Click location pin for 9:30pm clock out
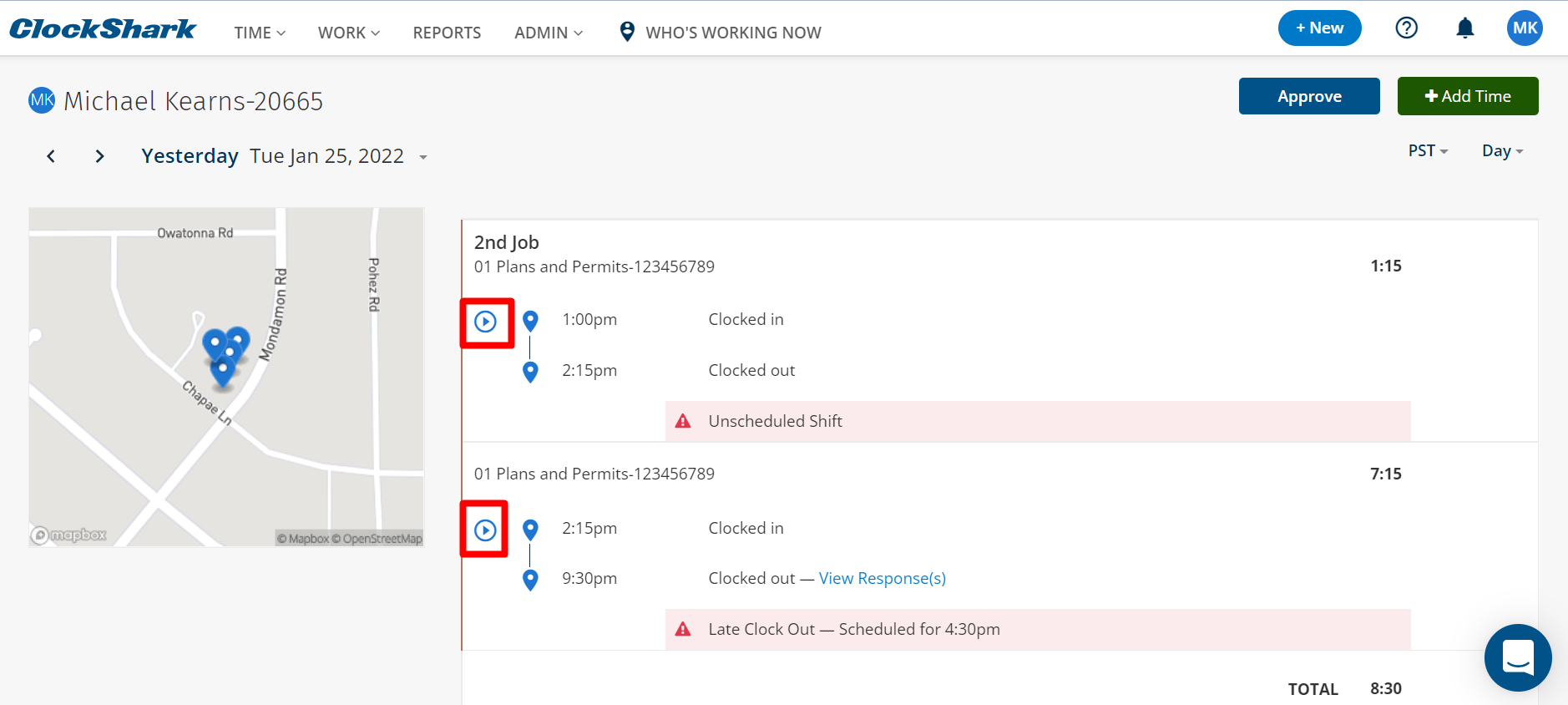Screen dimensions: 1568x705 (x=530, y=580)
